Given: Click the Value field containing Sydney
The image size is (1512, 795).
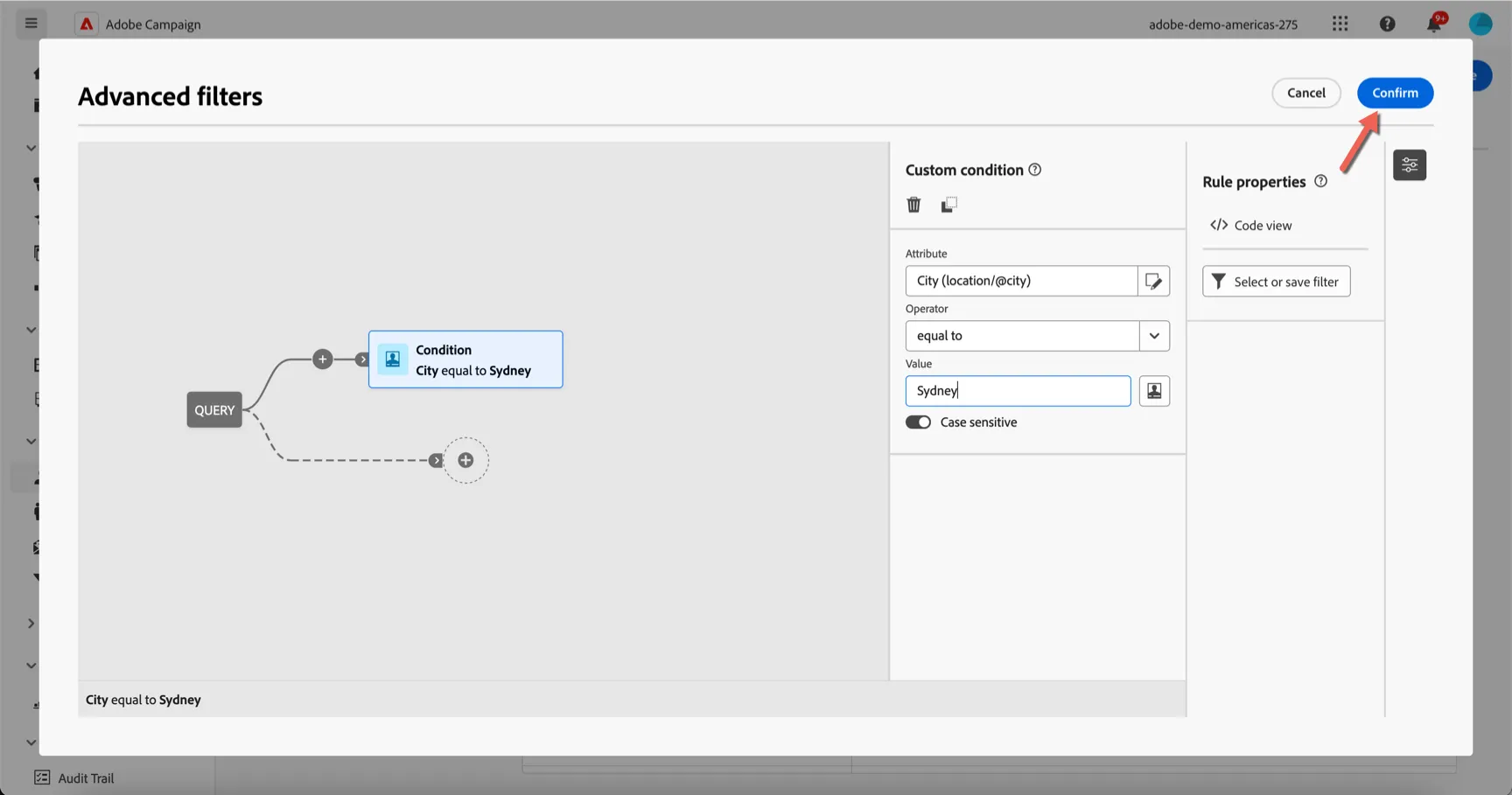Looking at the screenshot, I should tap(1018, 391).
